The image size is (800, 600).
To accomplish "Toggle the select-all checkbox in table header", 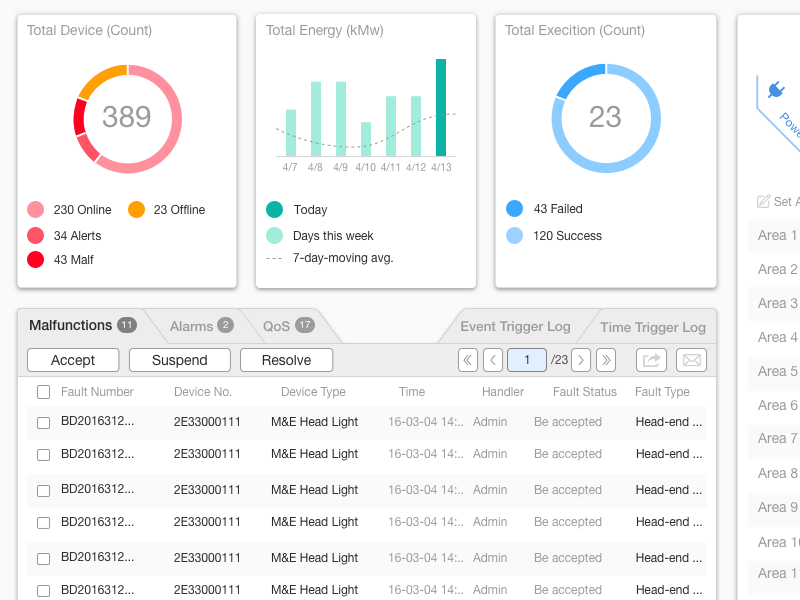I will click(x=44, y=392).
